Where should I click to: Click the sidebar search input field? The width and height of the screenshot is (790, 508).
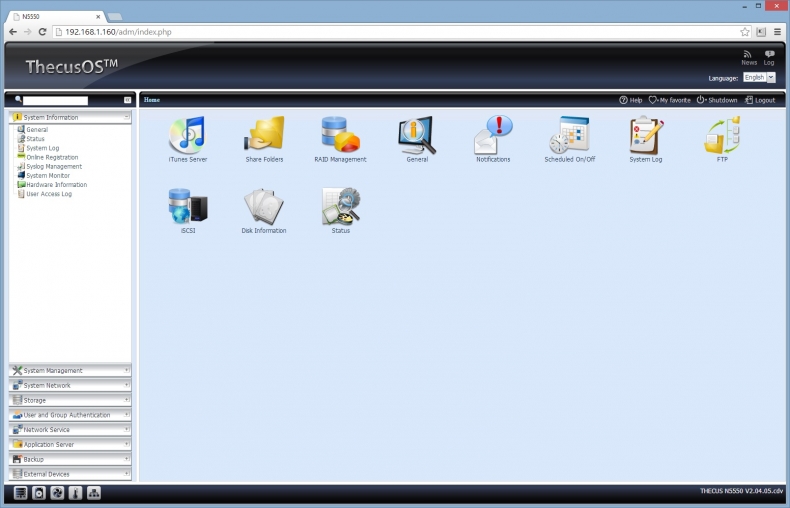[x=55, y=100]
